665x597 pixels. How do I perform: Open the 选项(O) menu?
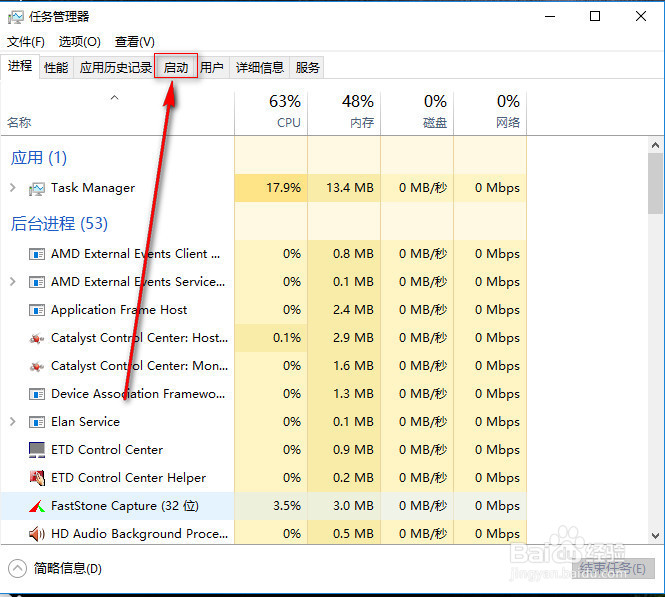79,42
